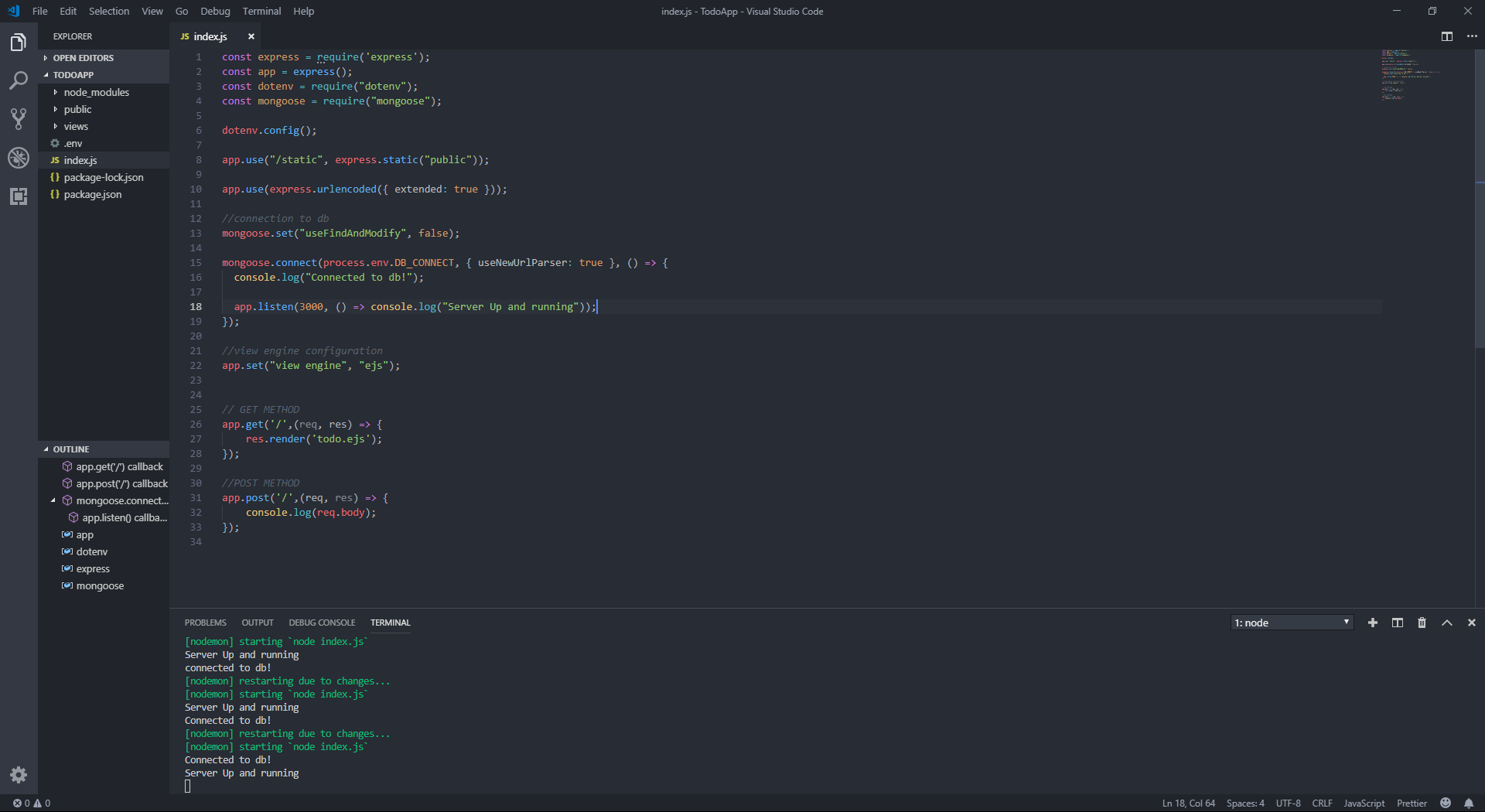Image resolution: width=1485 pixels, height=812 pixels.
Task: Open the Help menu
Action: tap(303, 11)
